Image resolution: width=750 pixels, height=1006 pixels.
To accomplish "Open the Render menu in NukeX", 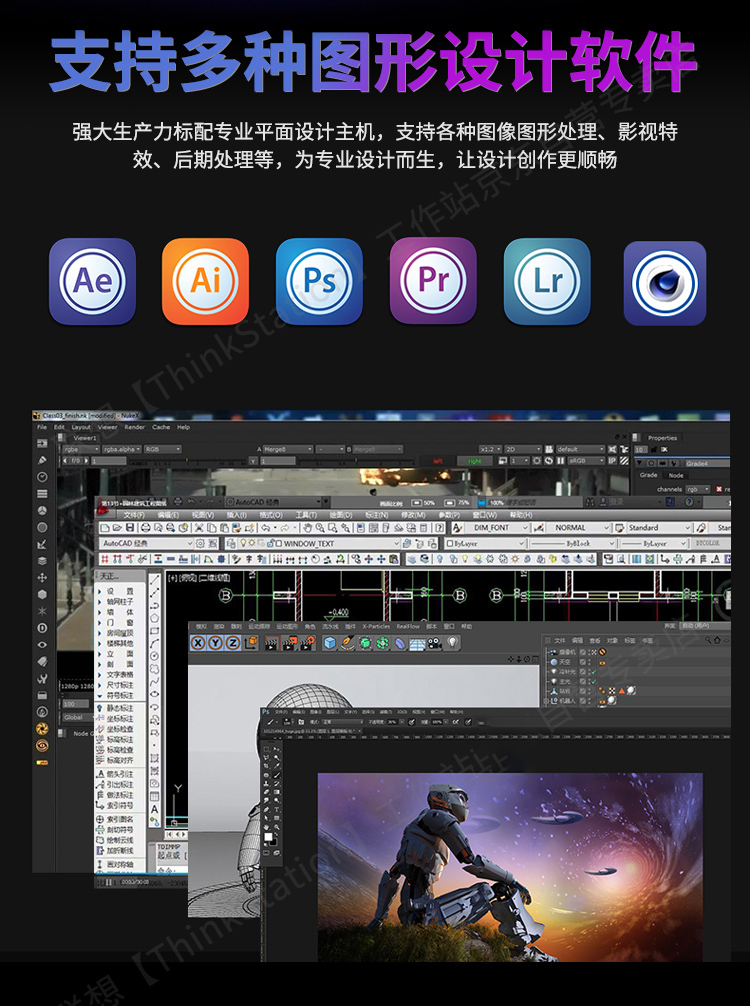I will click(x=132, y=427).
